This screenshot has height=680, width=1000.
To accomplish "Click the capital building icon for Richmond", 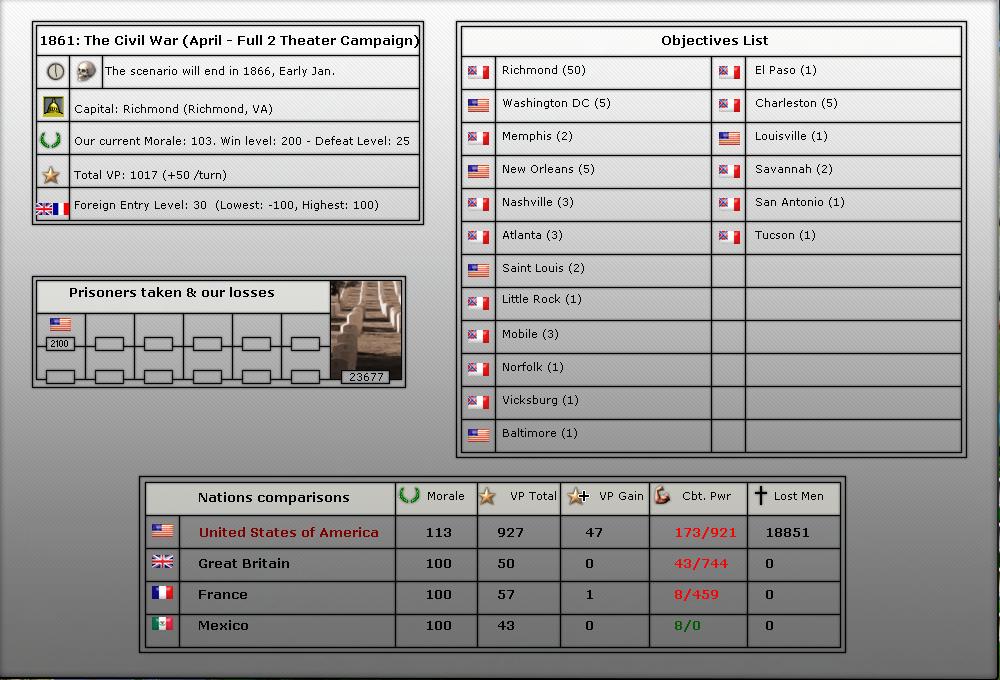I will point(53,107).
